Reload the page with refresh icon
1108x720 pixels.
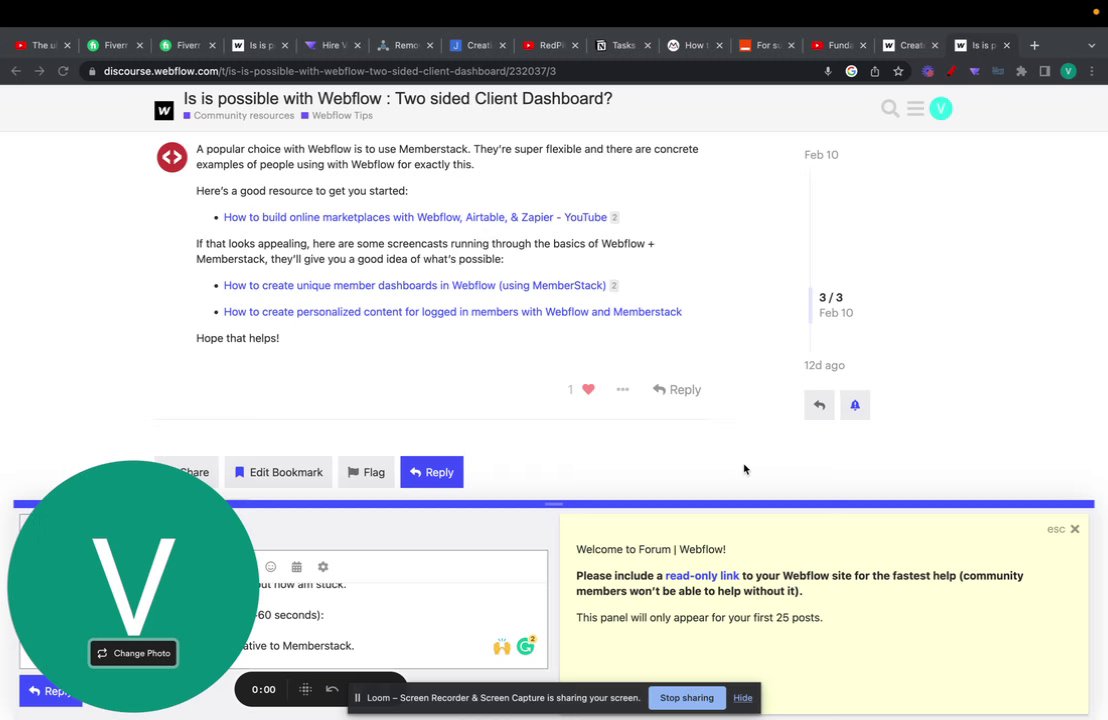63,71
